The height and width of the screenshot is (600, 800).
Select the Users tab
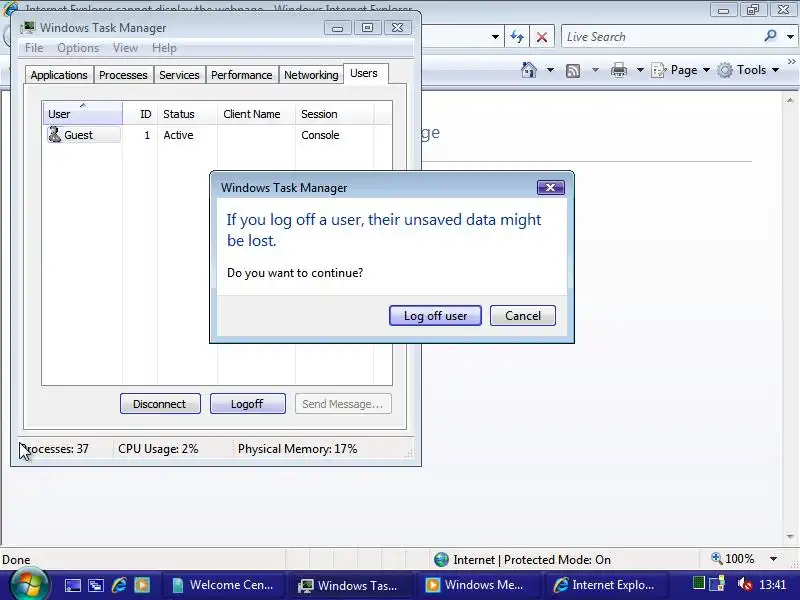click(x=364, y=73)
